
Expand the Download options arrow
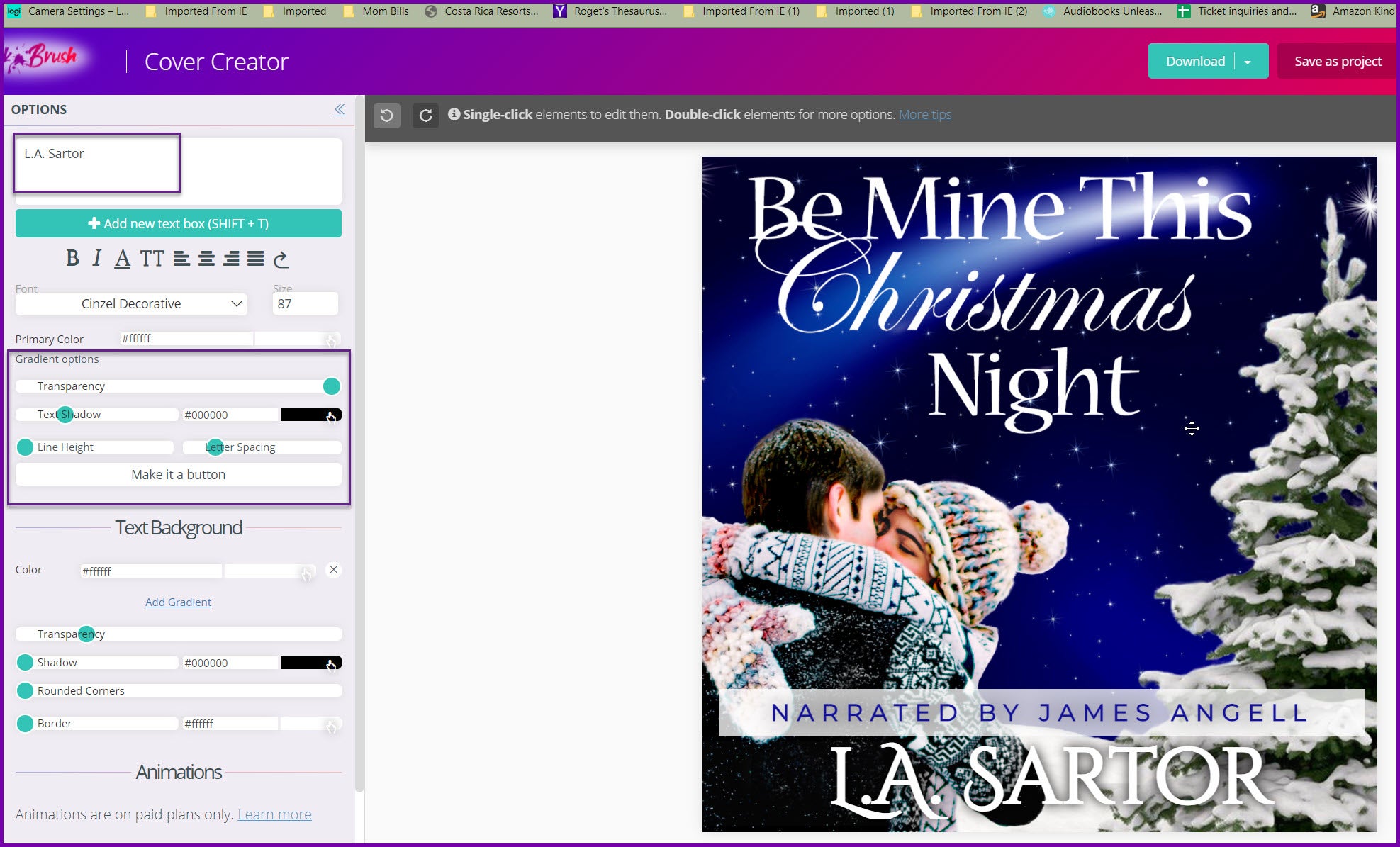tap(1248, 62)
